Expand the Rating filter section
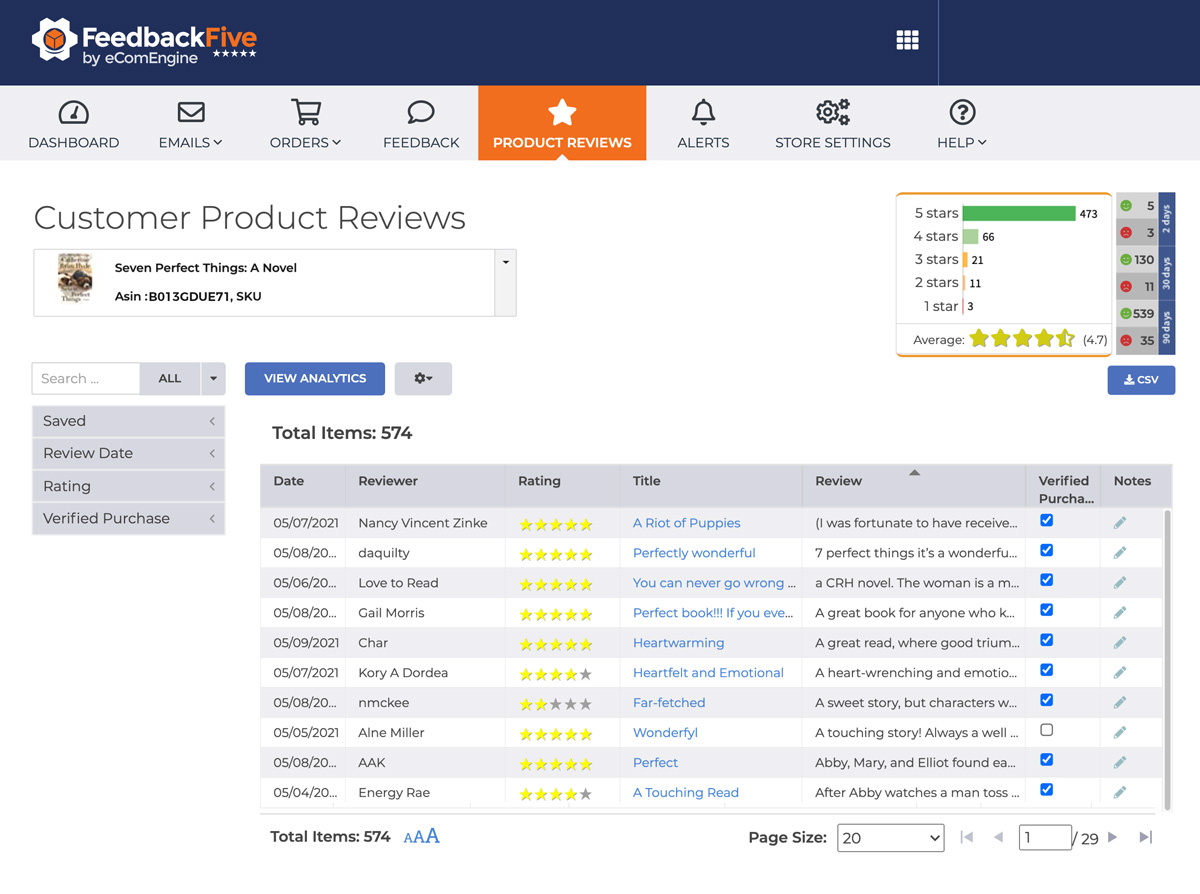The image size is (1200, 894). (128, 486)
